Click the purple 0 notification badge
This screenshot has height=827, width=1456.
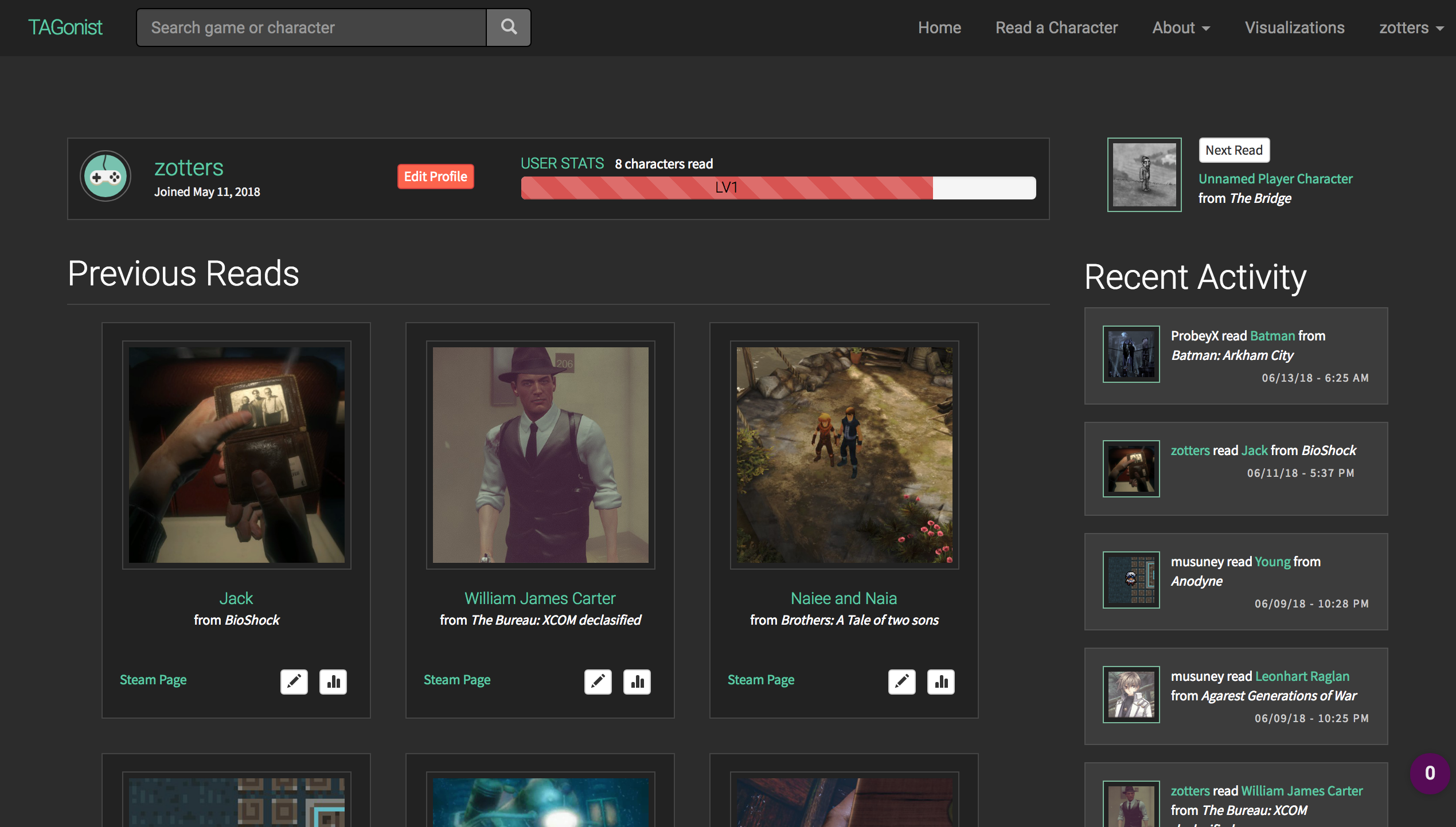[x=1430, y=773]
